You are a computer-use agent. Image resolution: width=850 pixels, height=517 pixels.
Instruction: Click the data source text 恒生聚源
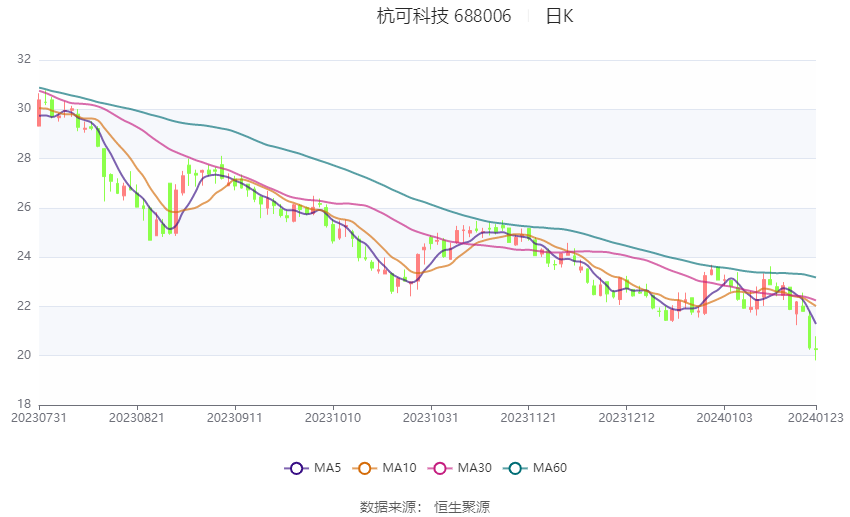[x=462, y=507]
